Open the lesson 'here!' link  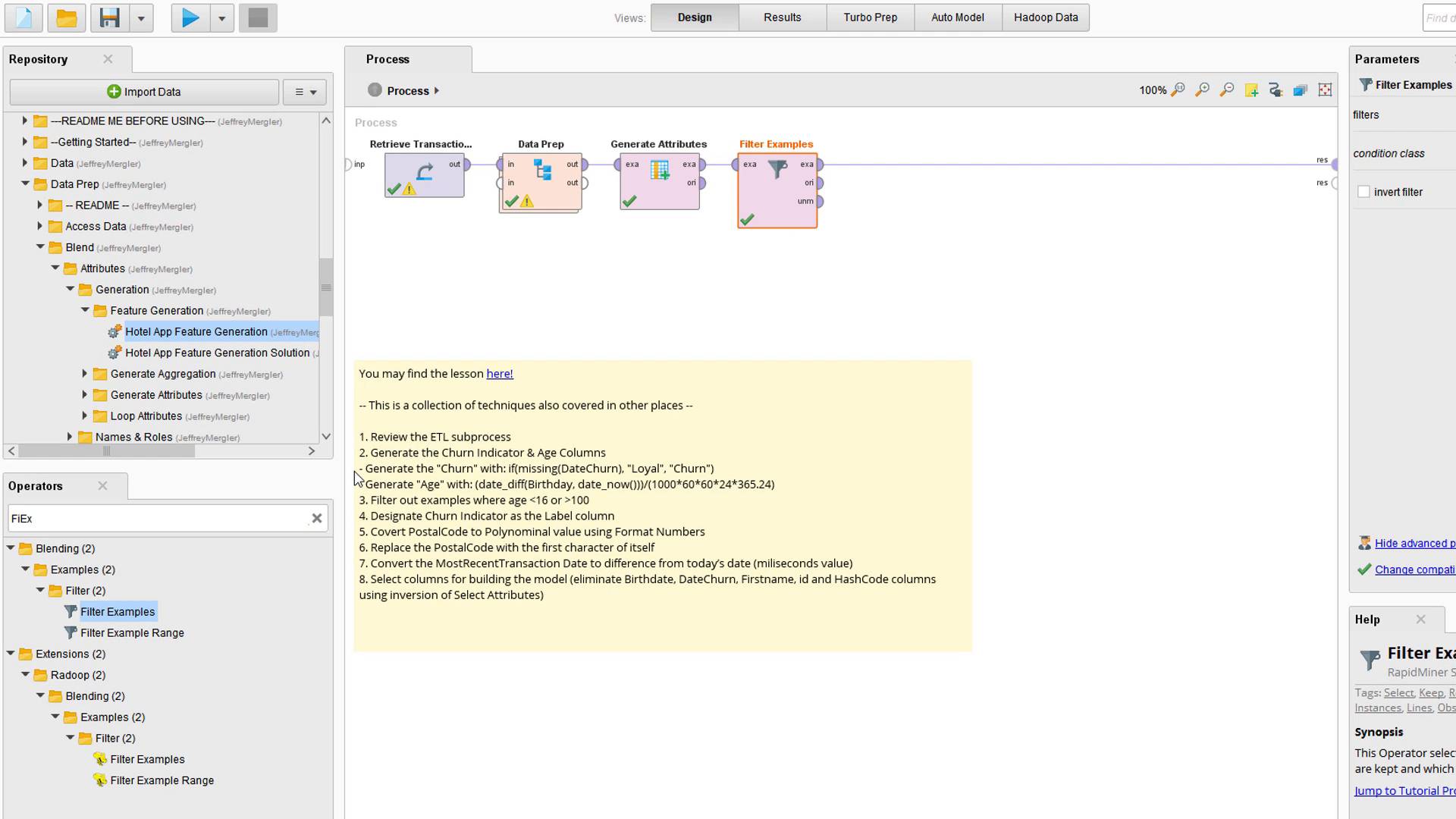point(499,374)
